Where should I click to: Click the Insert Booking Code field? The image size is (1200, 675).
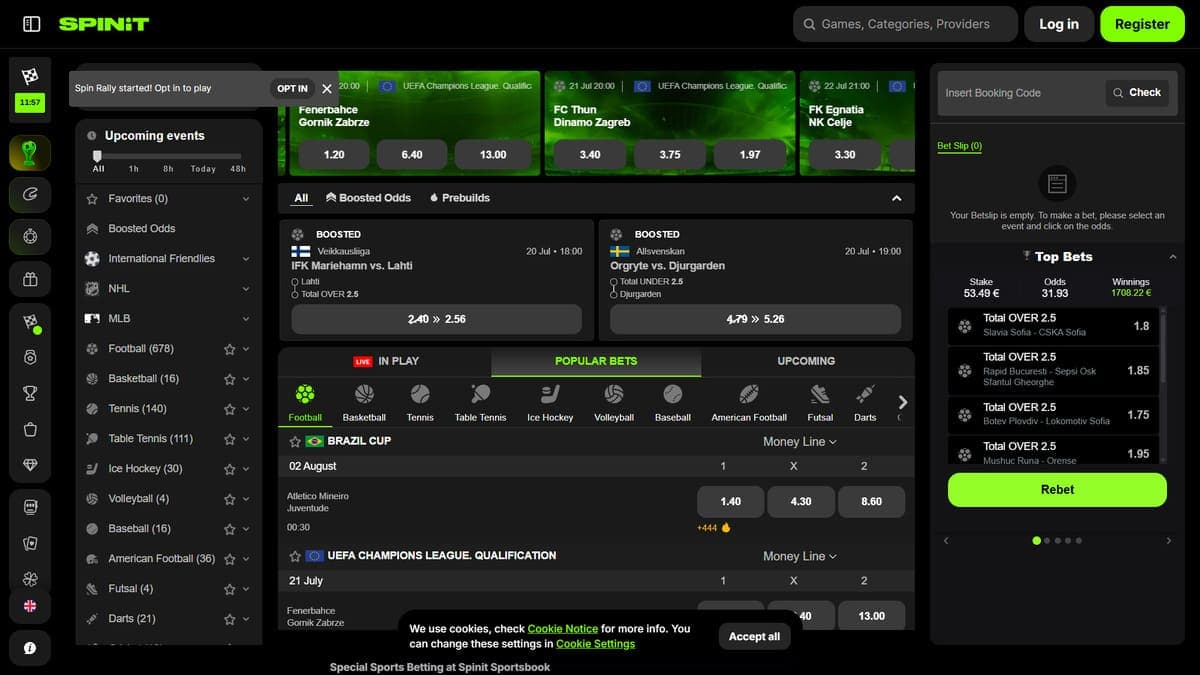1020,93
